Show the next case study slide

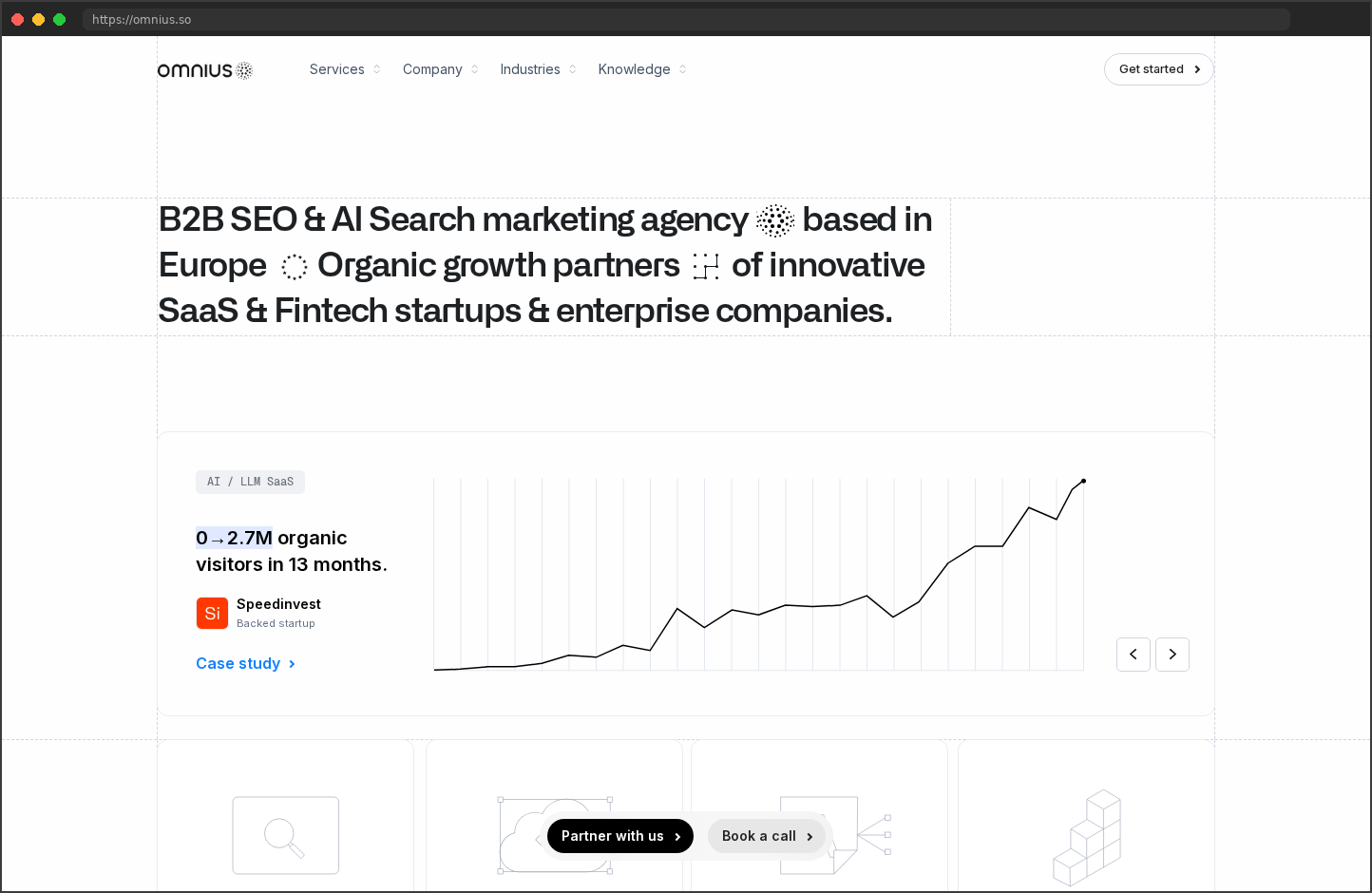point(1172,655)
